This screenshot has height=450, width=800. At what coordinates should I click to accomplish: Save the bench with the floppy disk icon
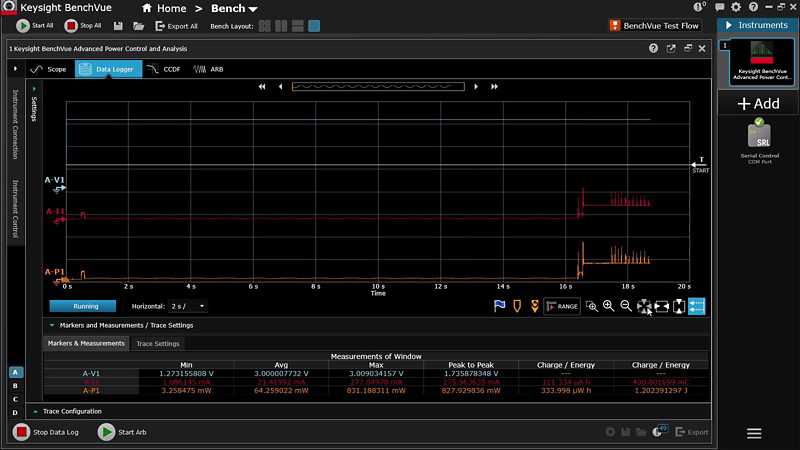(x=118, y=26)
